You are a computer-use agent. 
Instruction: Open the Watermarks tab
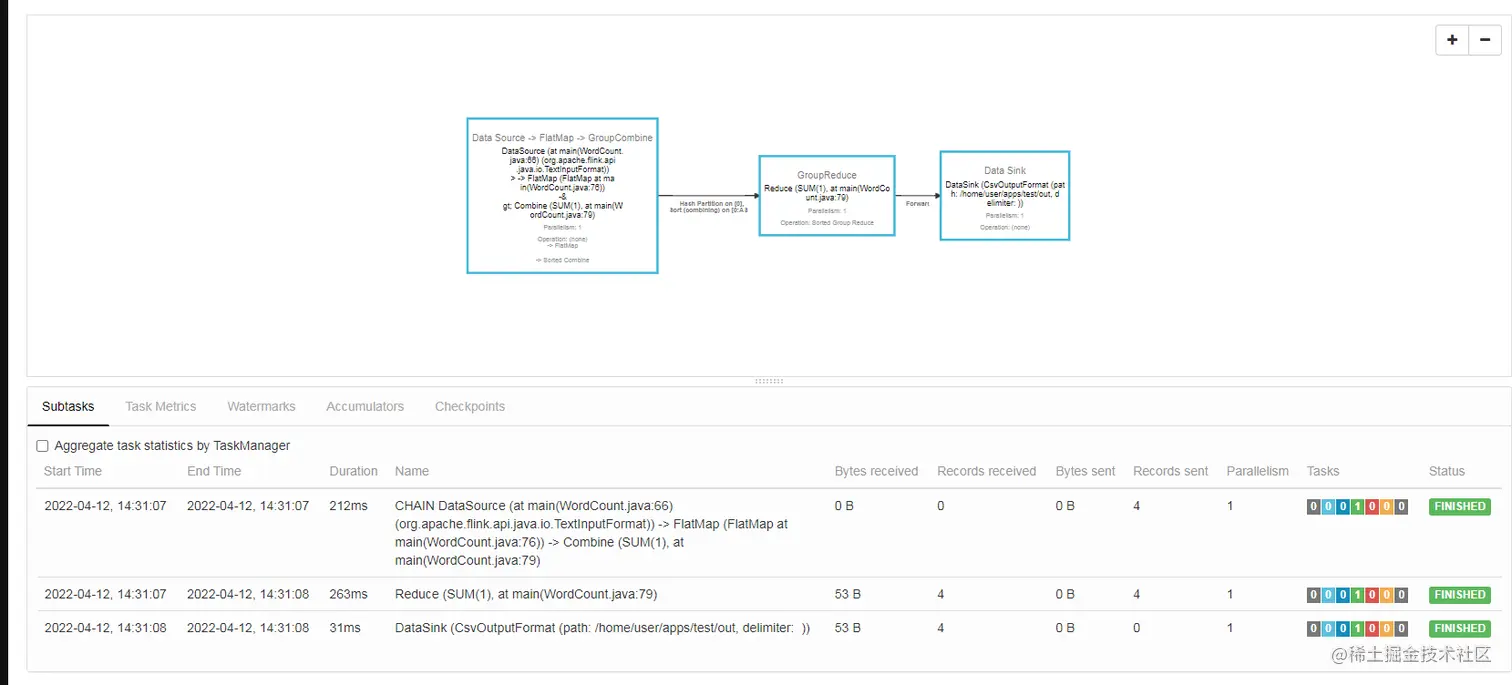261,407
